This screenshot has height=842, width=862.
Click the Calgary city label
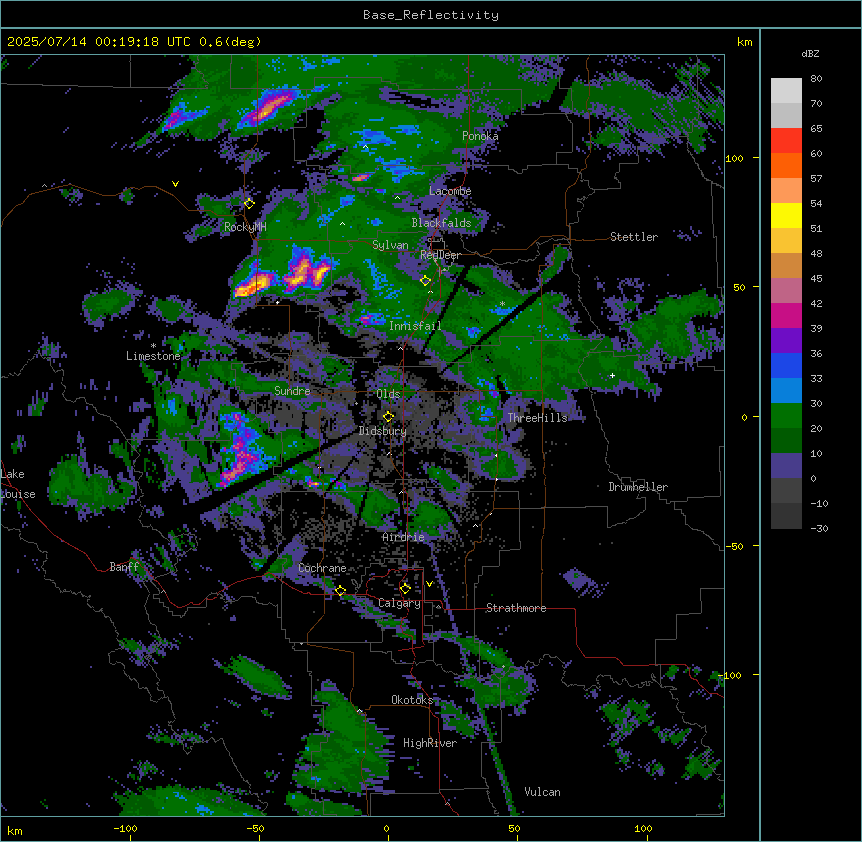tap(400, 603)
